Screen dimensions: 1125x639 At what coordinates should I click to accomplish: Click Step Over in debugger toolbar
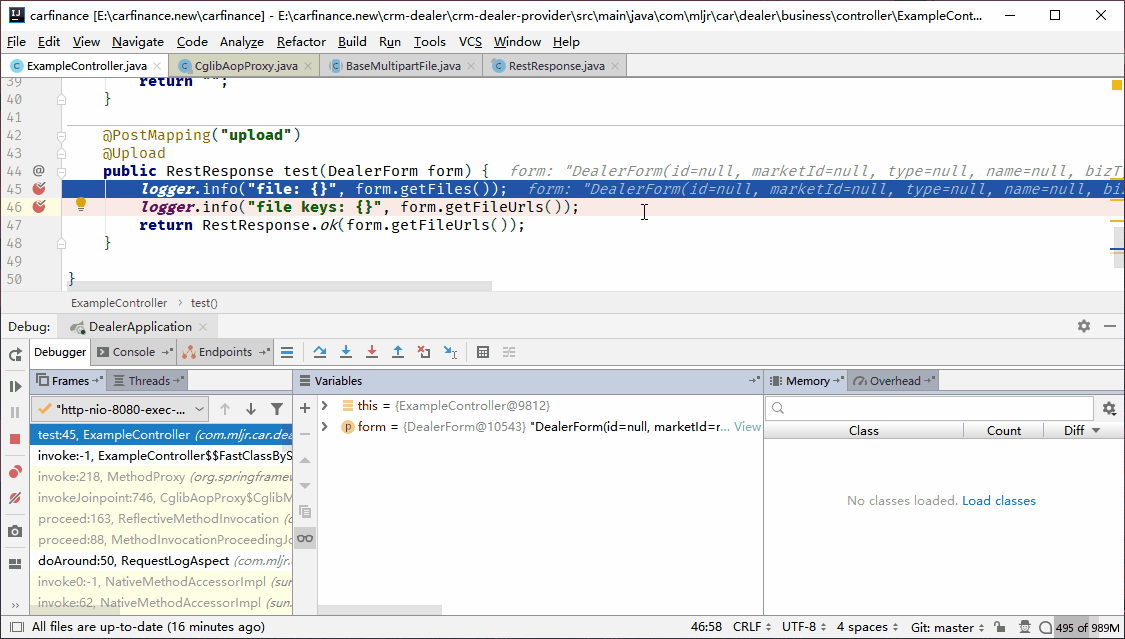pos(320,352)
